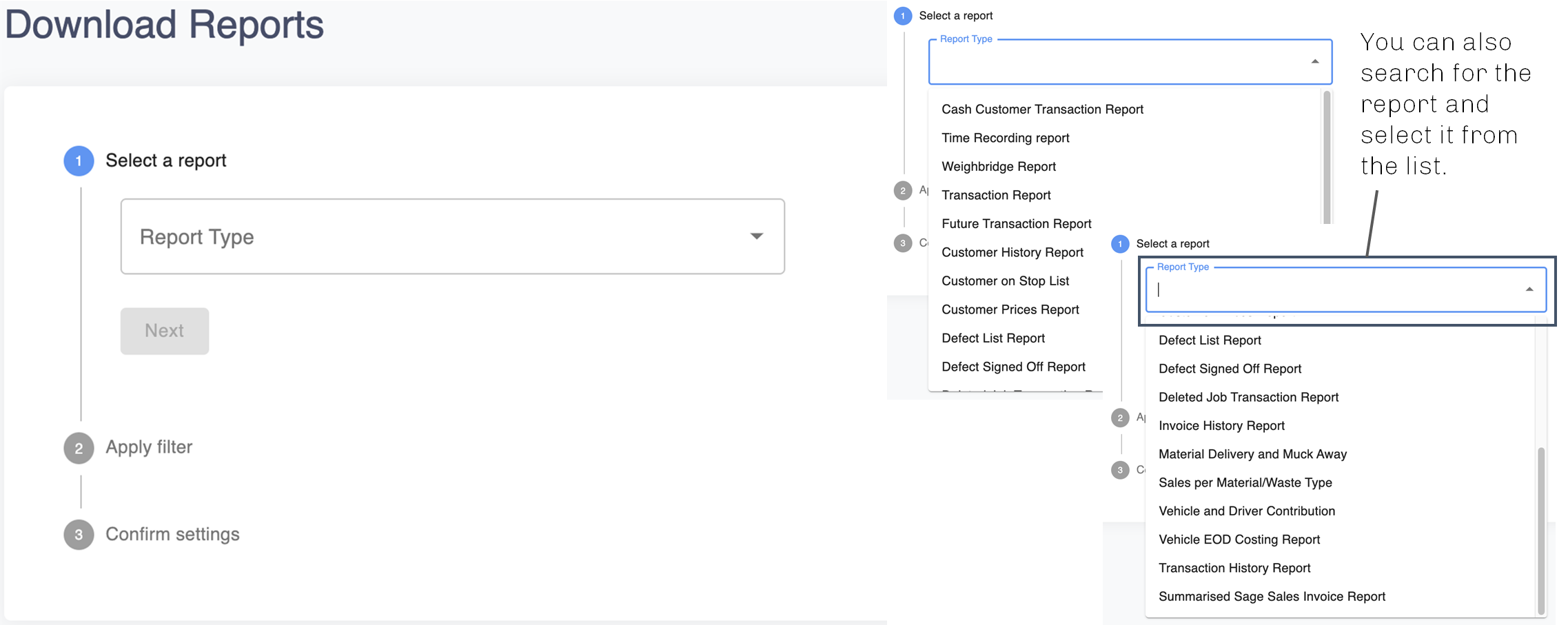Viewport: 1568px width, 625px height.
Task: Choose Deleted Job Transaction Report
Action: (1248, 397)
